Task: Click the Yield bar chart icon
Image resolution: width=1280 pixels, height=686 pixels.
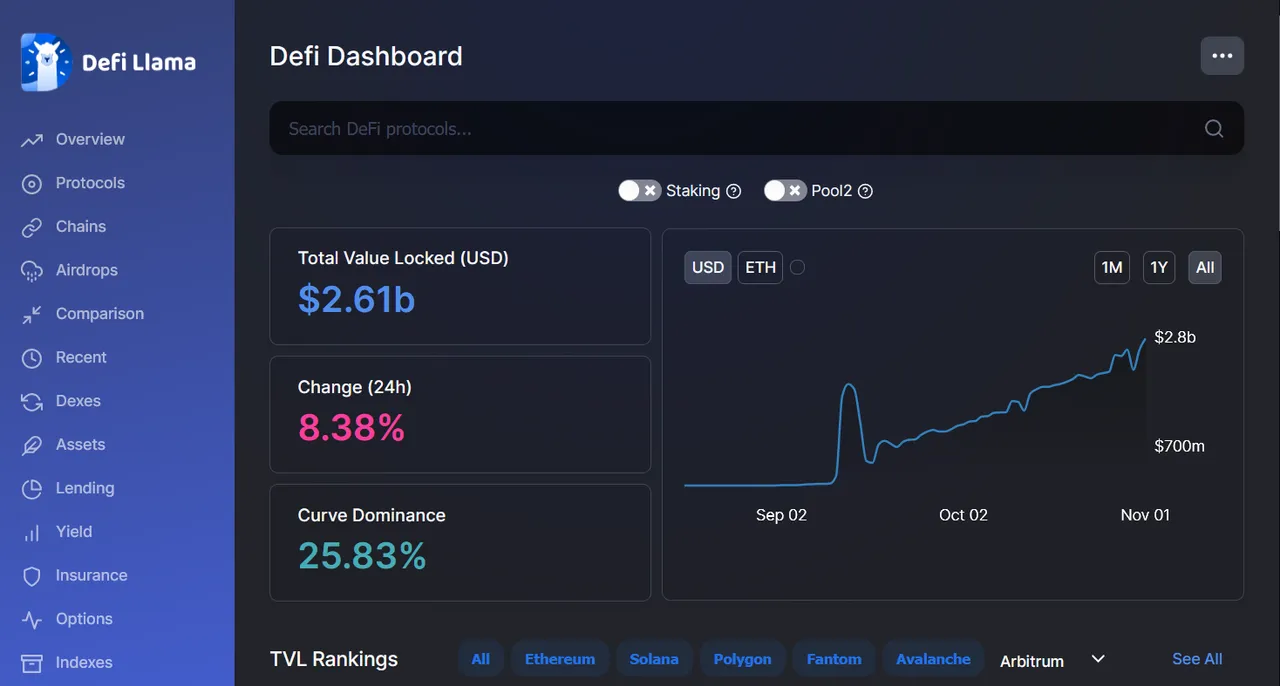Action: click(32, 532)
